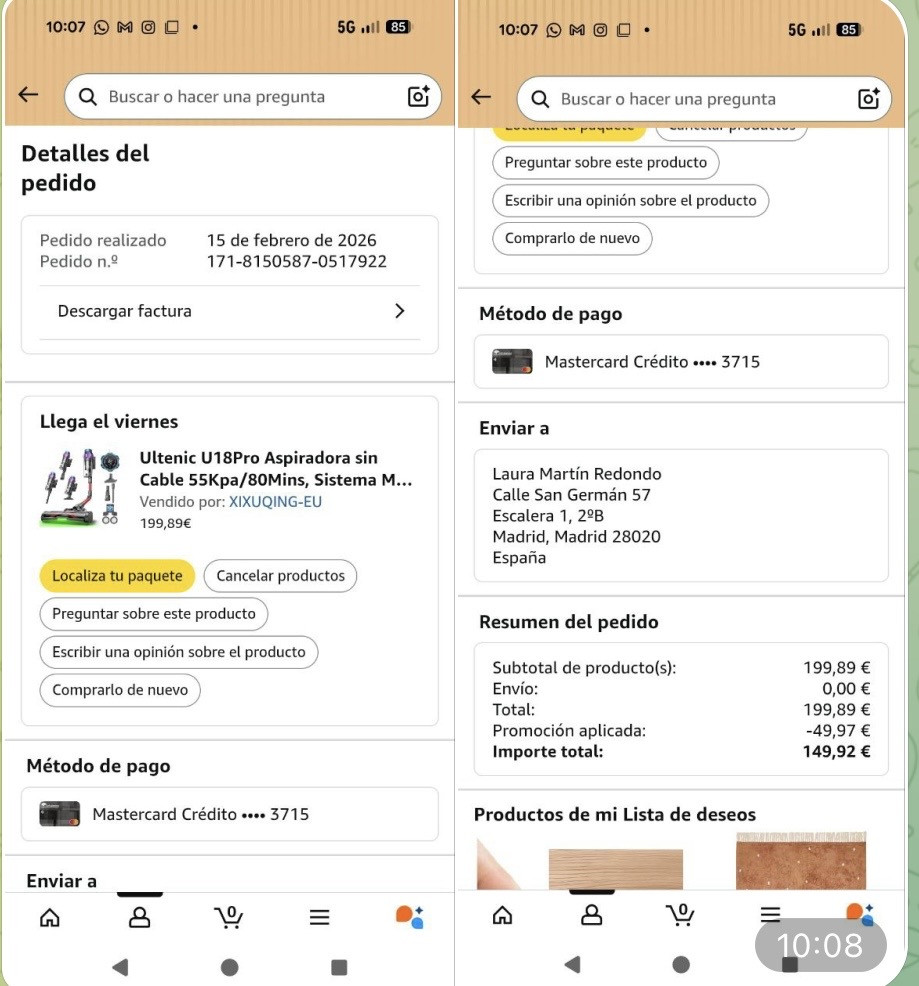Image resolution: width=919 pixels, height=986 pixels.
Task: Tap the Instagram status icon on right phone
Action: click(x=600, y=30)
